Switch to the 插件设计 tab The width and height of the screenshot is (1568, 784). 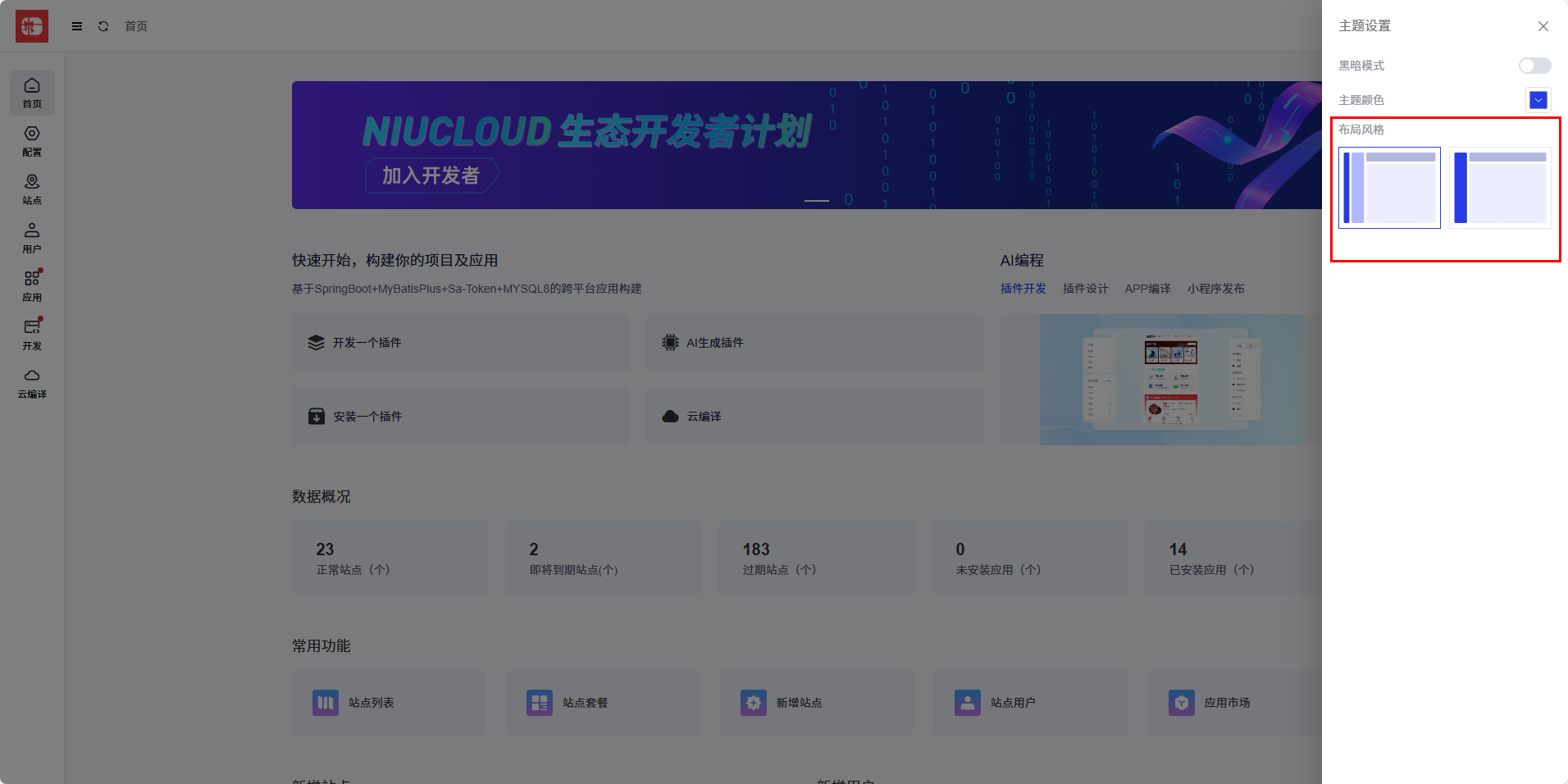coord(1085,289)
